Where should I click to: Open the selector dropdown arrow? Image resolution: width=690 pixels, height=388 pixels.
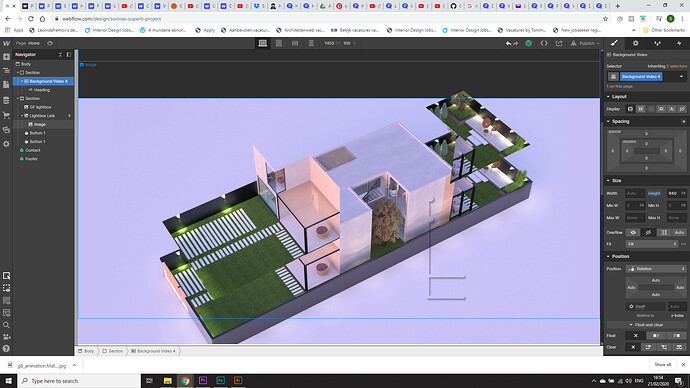pos(681,77)
